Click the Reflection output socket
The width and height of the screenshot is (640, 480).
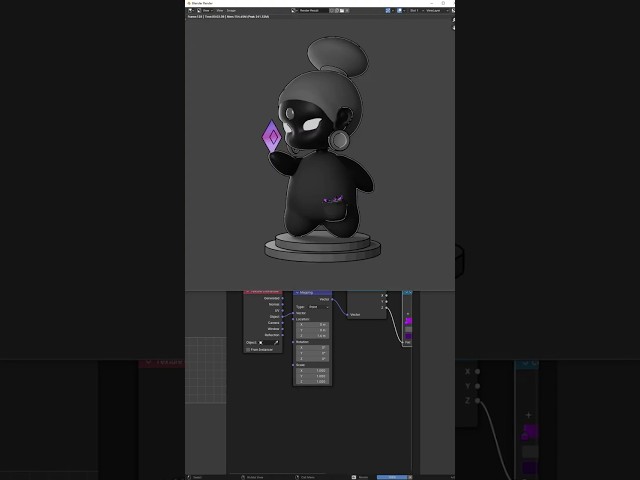click(282, 335)
